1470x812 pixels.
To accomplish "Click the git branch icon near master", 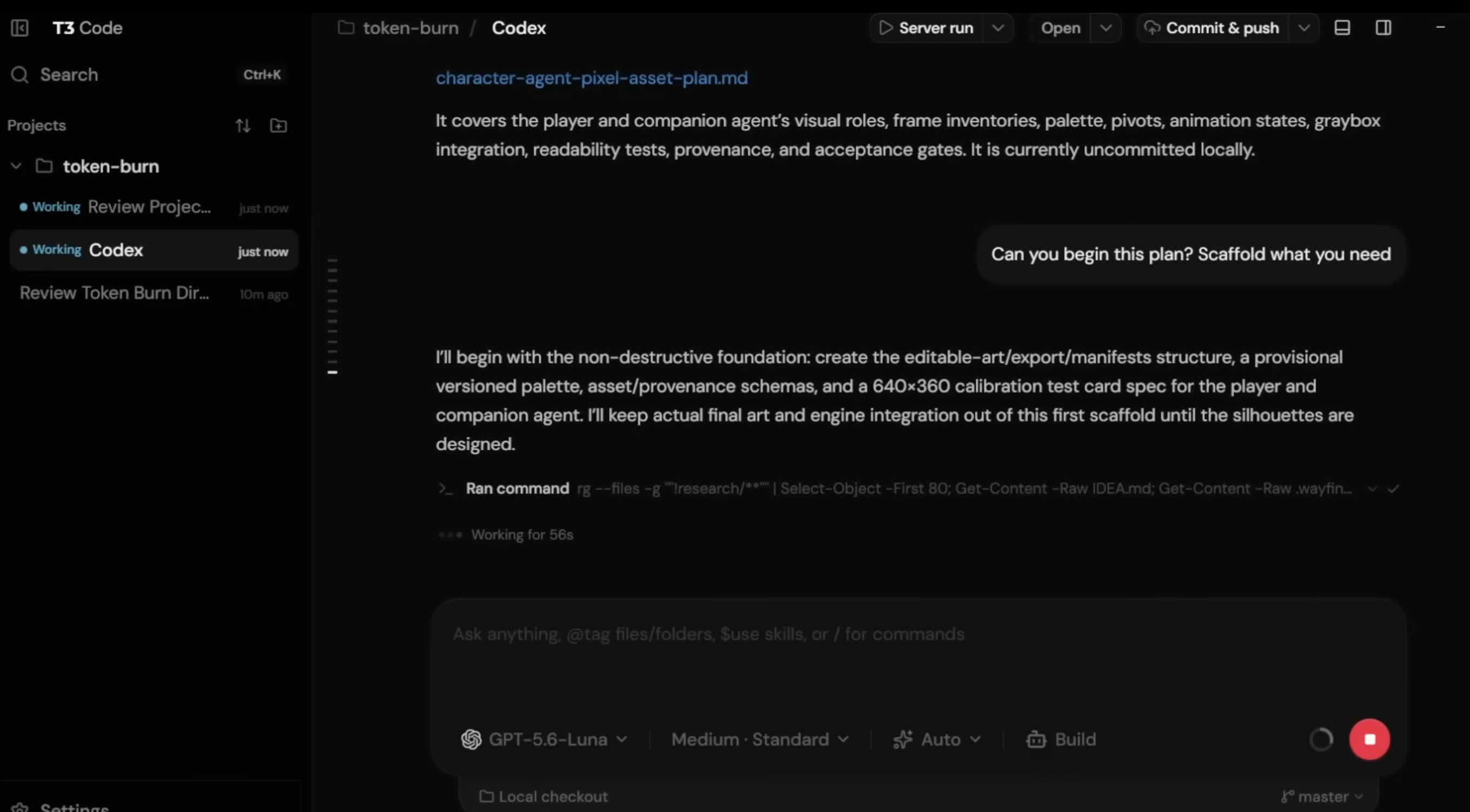I will tap(1287, 797).
